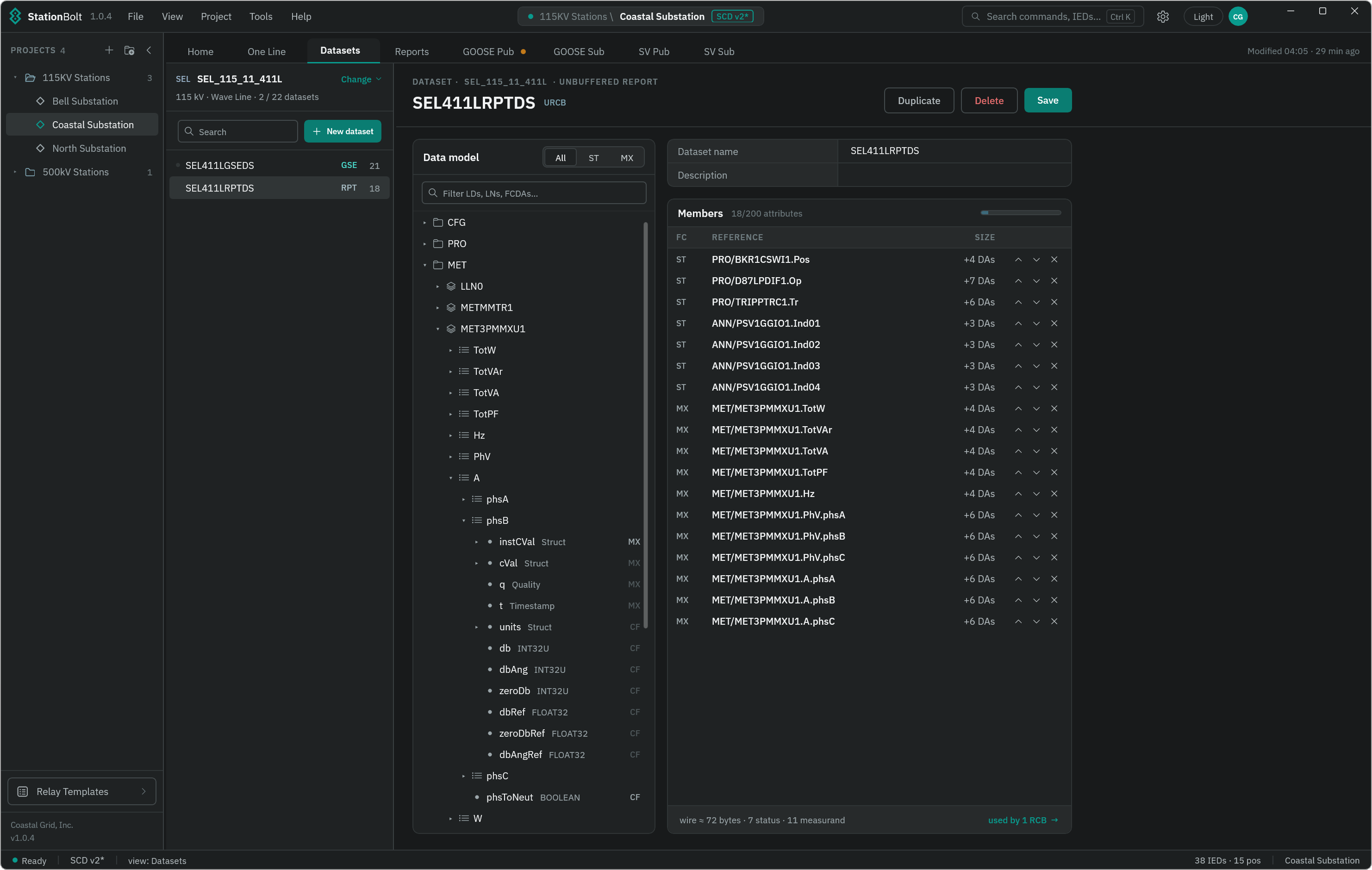This screenshot has height=870, width=1372.
Task: Move ANN/PSV1GGIO1.Ind03 member down
Action: 1036,366
